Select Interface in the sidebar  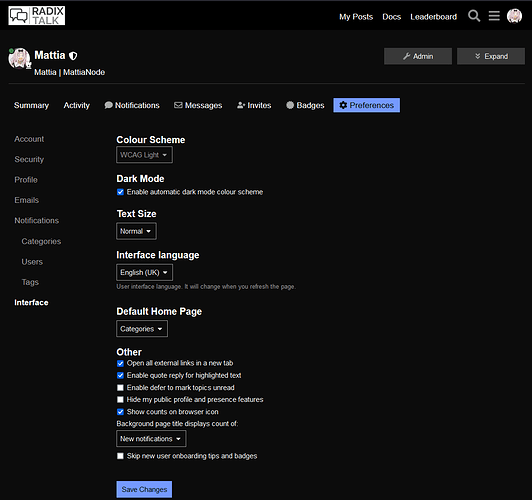pyautogui.click(x=31, y=303)
